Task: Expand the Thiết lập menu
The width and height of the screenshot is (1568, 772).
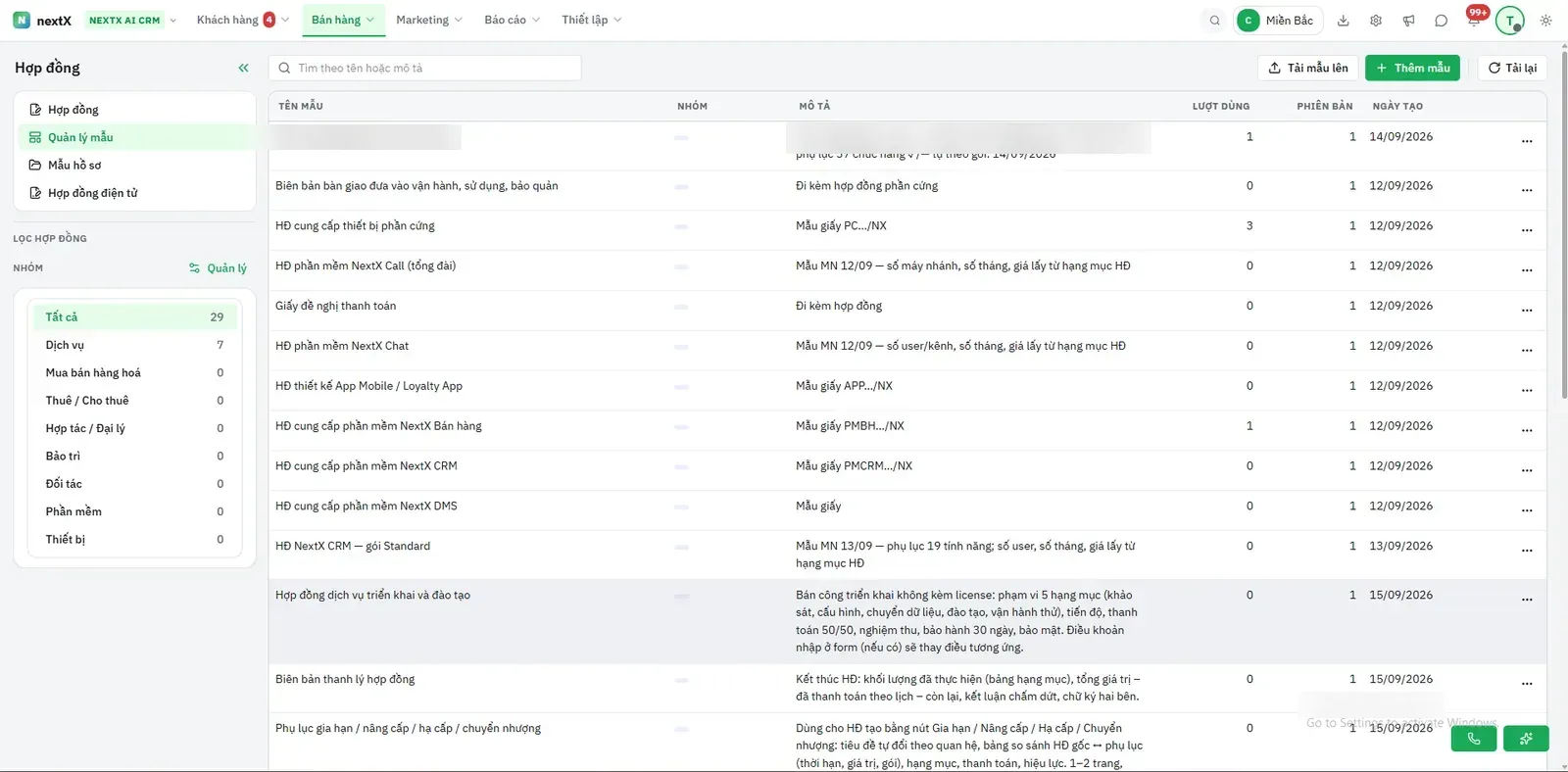Action: (591, 20)
